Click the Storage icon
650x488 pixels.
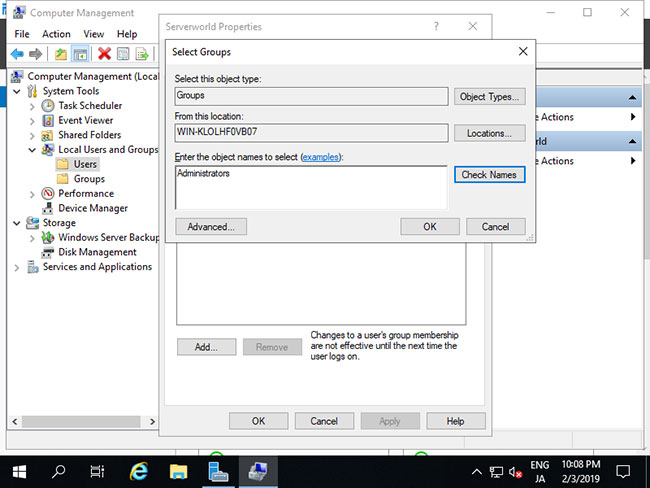(32, 223)
